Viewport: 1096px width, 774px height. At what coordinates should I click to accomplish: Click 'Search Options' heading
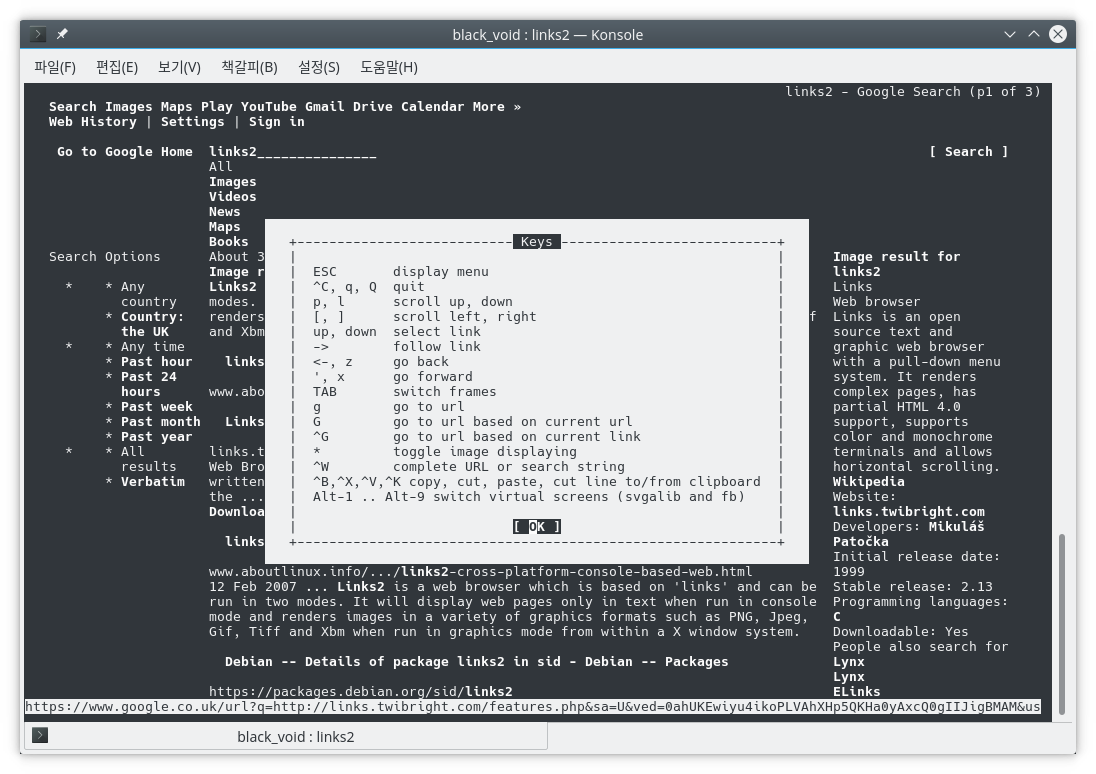[105, 257]
